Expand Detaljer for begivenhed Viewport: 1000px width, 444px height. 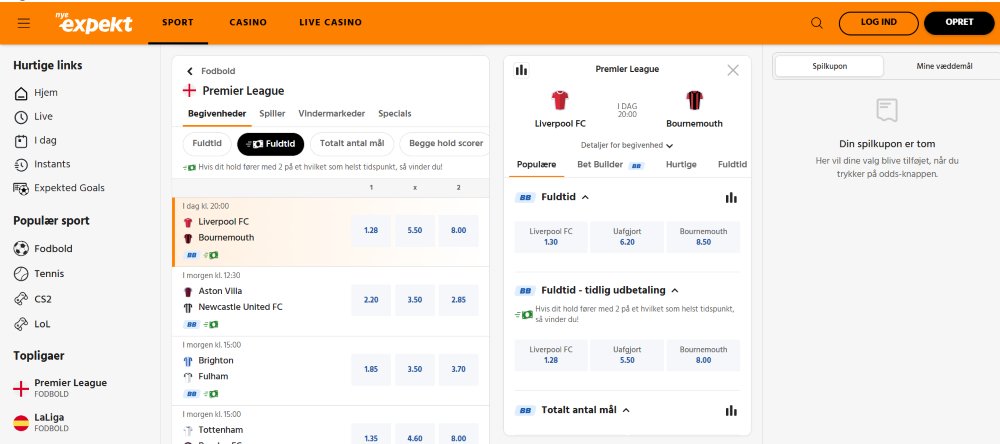627,145
